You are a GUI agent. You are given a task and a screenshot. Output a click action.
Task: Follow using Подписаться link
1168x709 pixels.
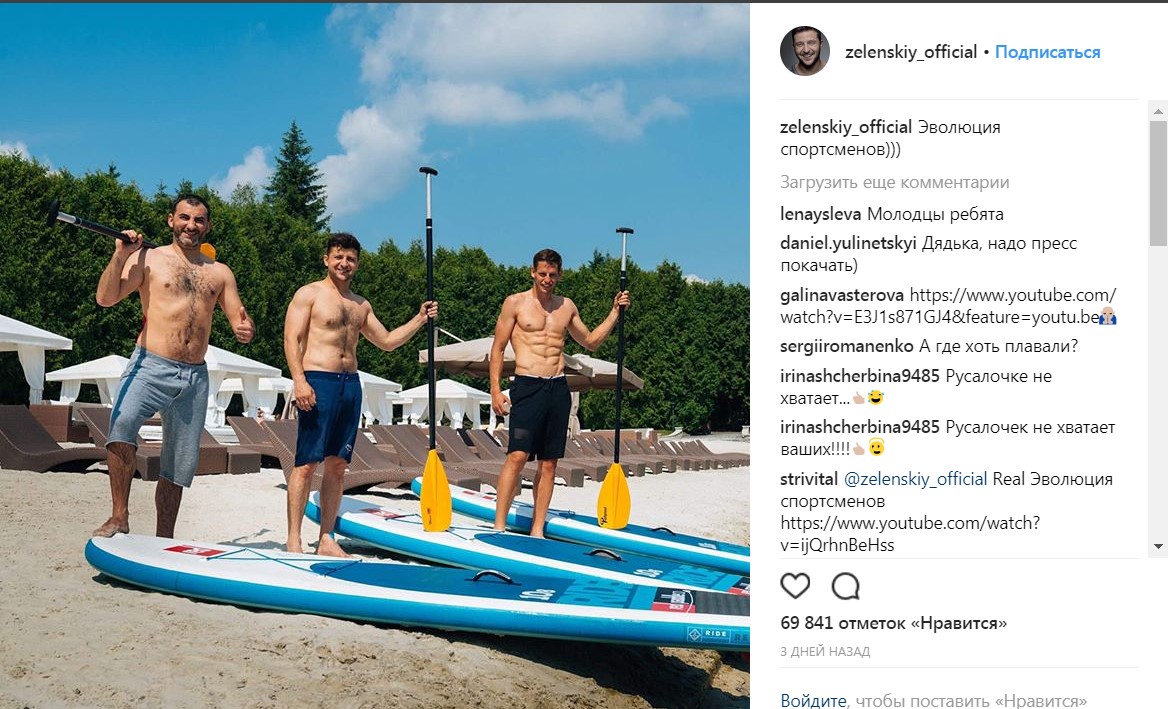point(1047,52)
